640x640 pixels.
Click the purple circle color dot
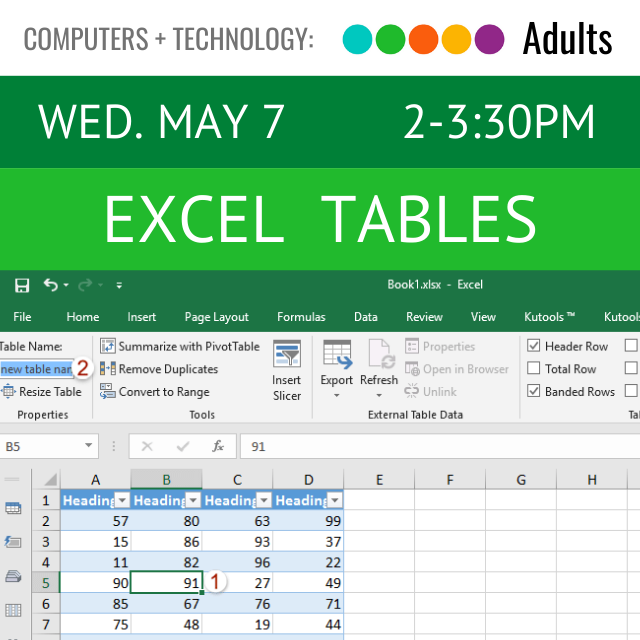click(489, 39)
